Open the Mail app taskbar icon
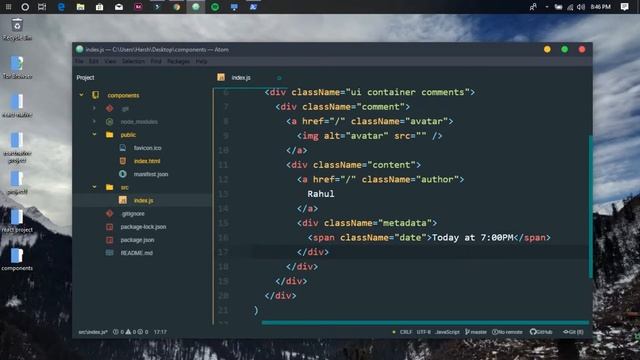The width and height of the screenshot is (640, 360). tap(119, 7)
